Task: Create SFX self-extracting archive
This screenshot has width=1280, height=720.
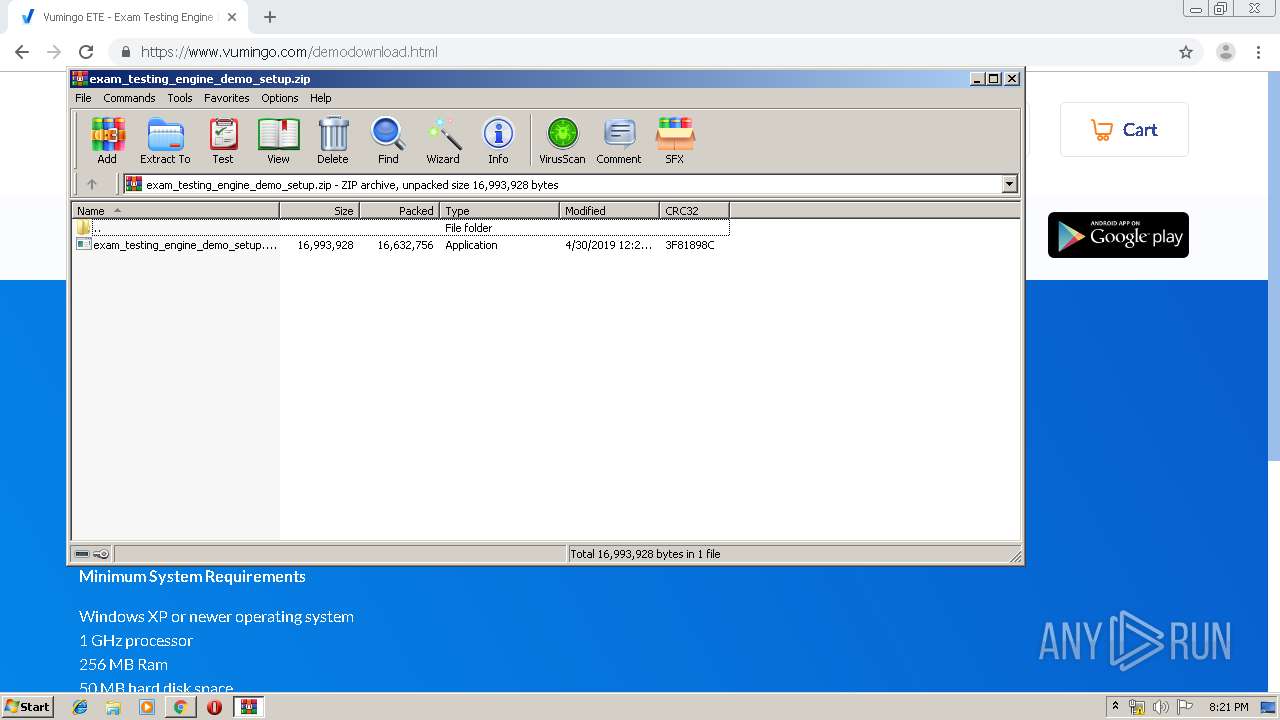Action: (675, 140)
